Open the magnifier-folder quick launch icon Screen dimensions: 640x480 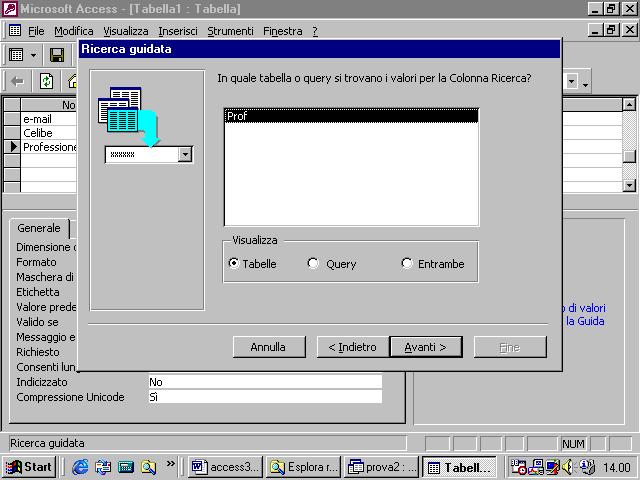click(x=149, y=467)
